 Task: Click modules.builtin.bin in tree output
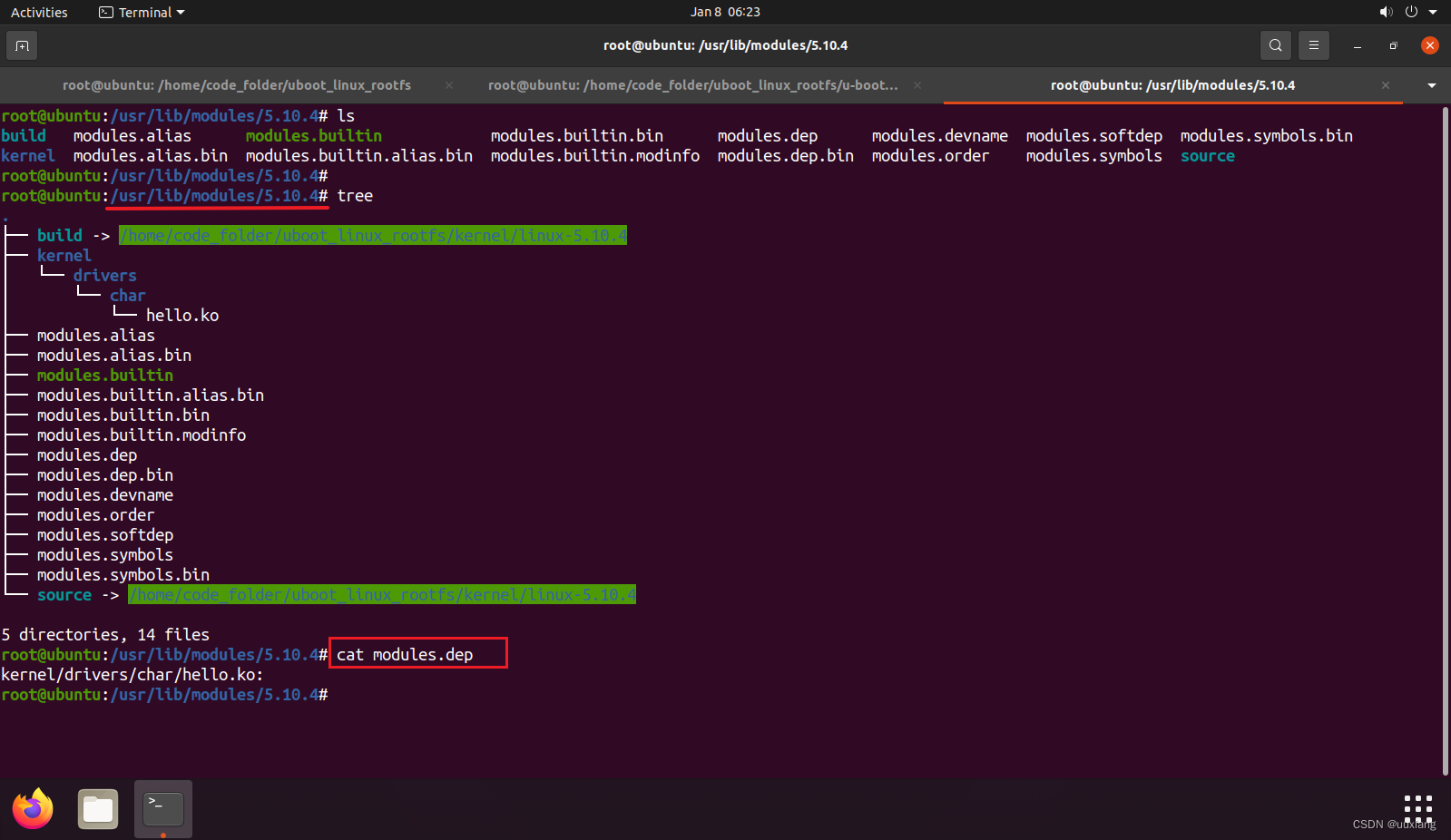[123, 415]
